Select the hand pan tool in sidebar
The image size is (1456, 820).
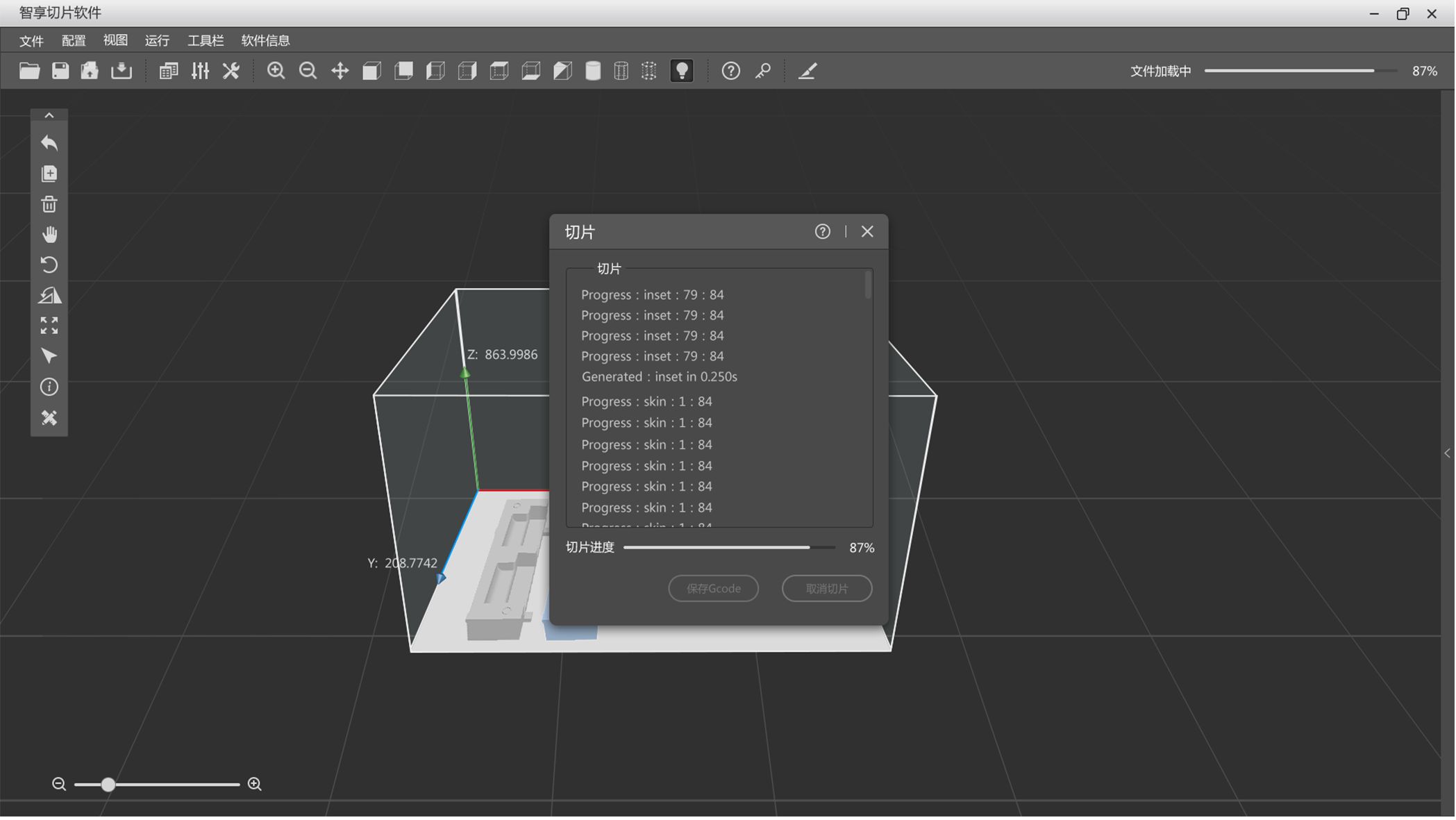[x=49, y=235]
